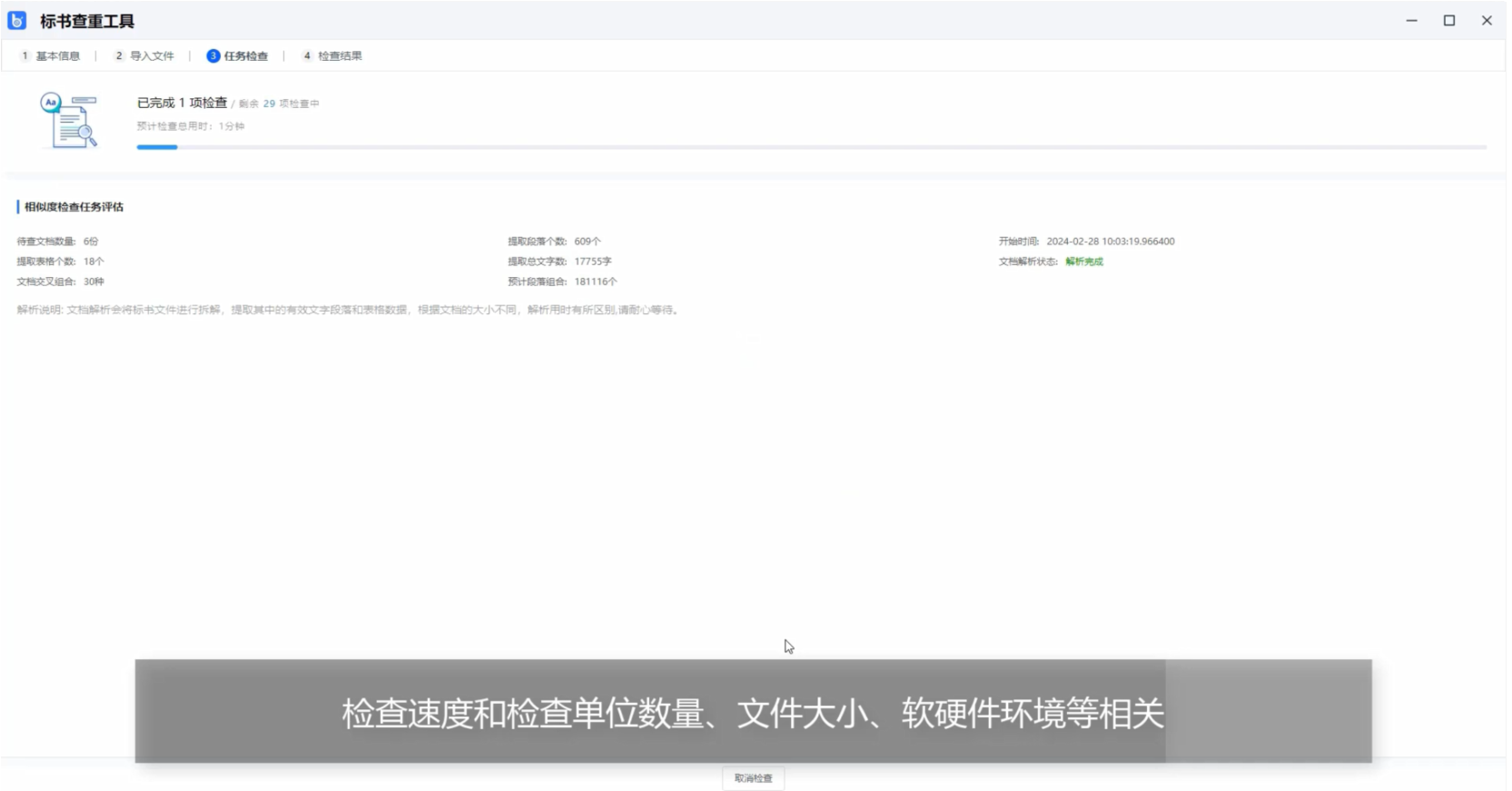This screenshot has width=1512, height=791.
Task: Click 预计段落组合 181116个 value
Action: click(596, 282)
